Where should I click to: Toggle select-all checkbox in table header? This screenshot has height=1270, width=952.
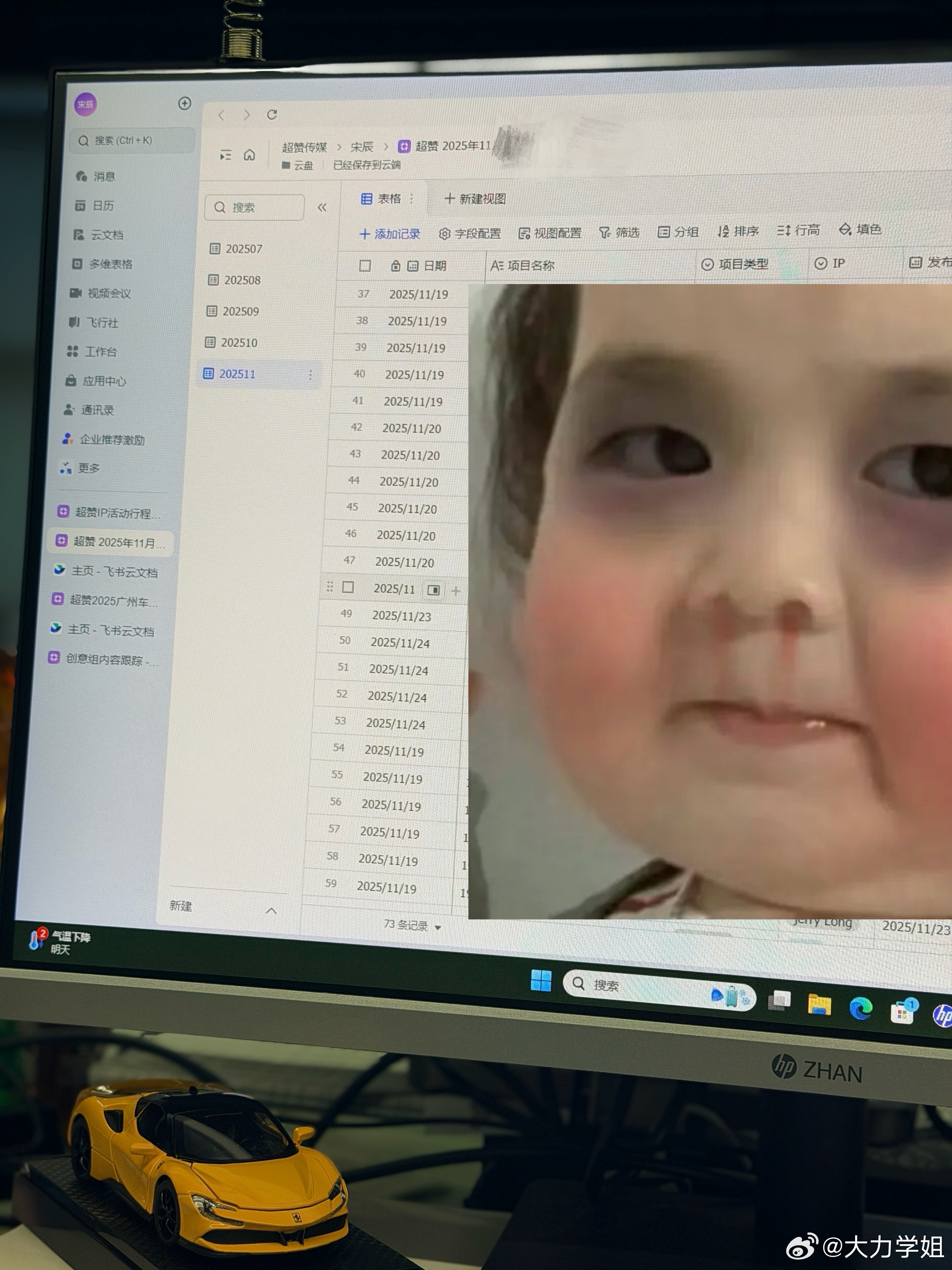[365, 266]
